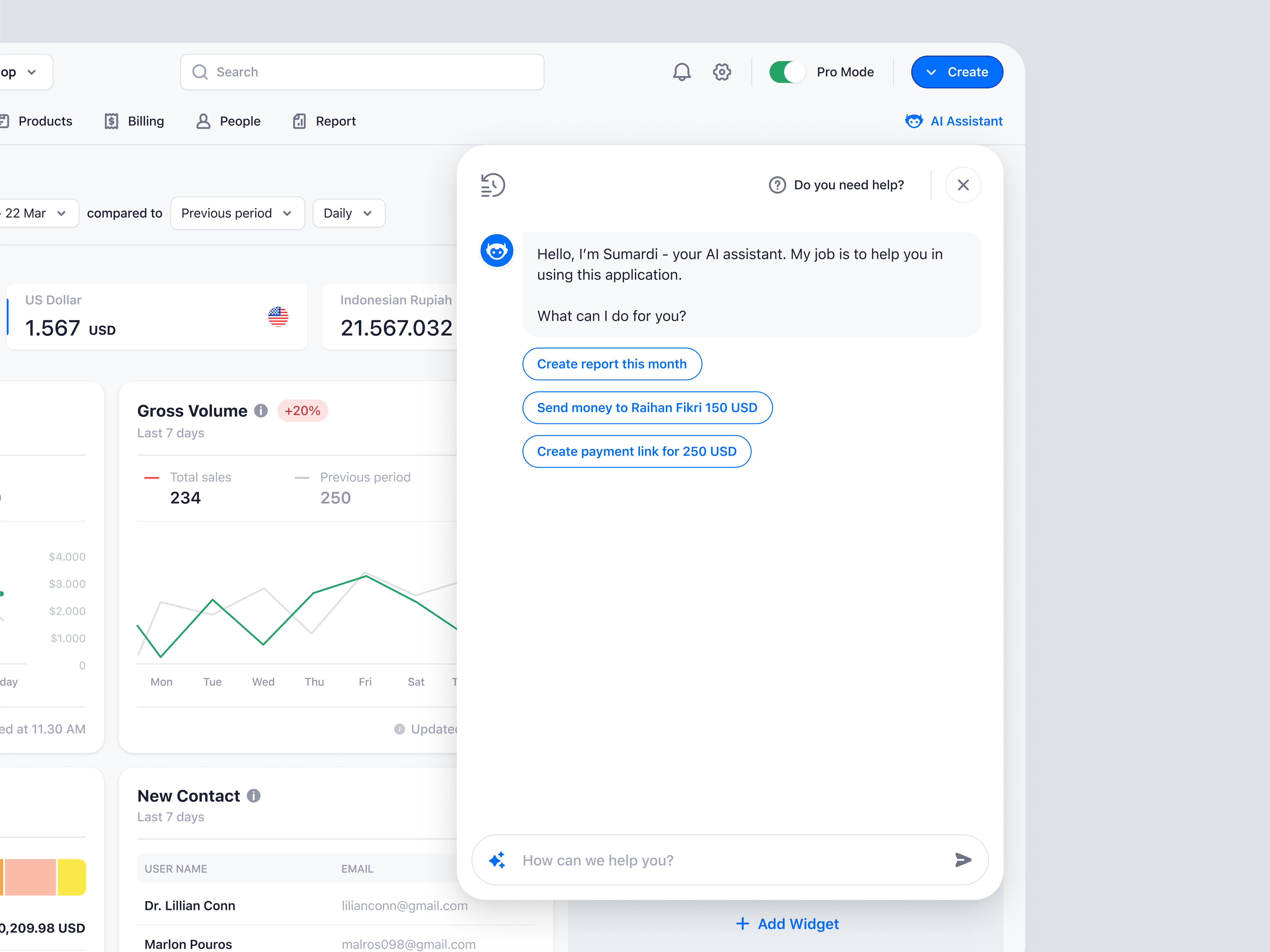
Task: Disable Pro Mode
Action: (x=787, y=72)
